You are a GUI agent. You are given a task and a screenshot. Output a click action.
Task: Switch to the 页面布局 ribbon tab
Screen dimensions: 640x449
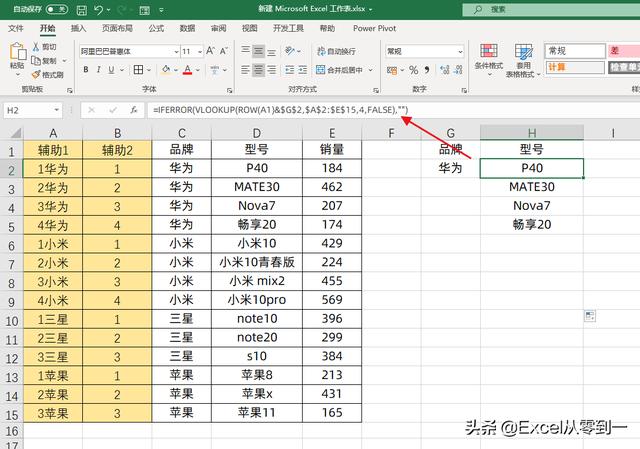point(117,28)
